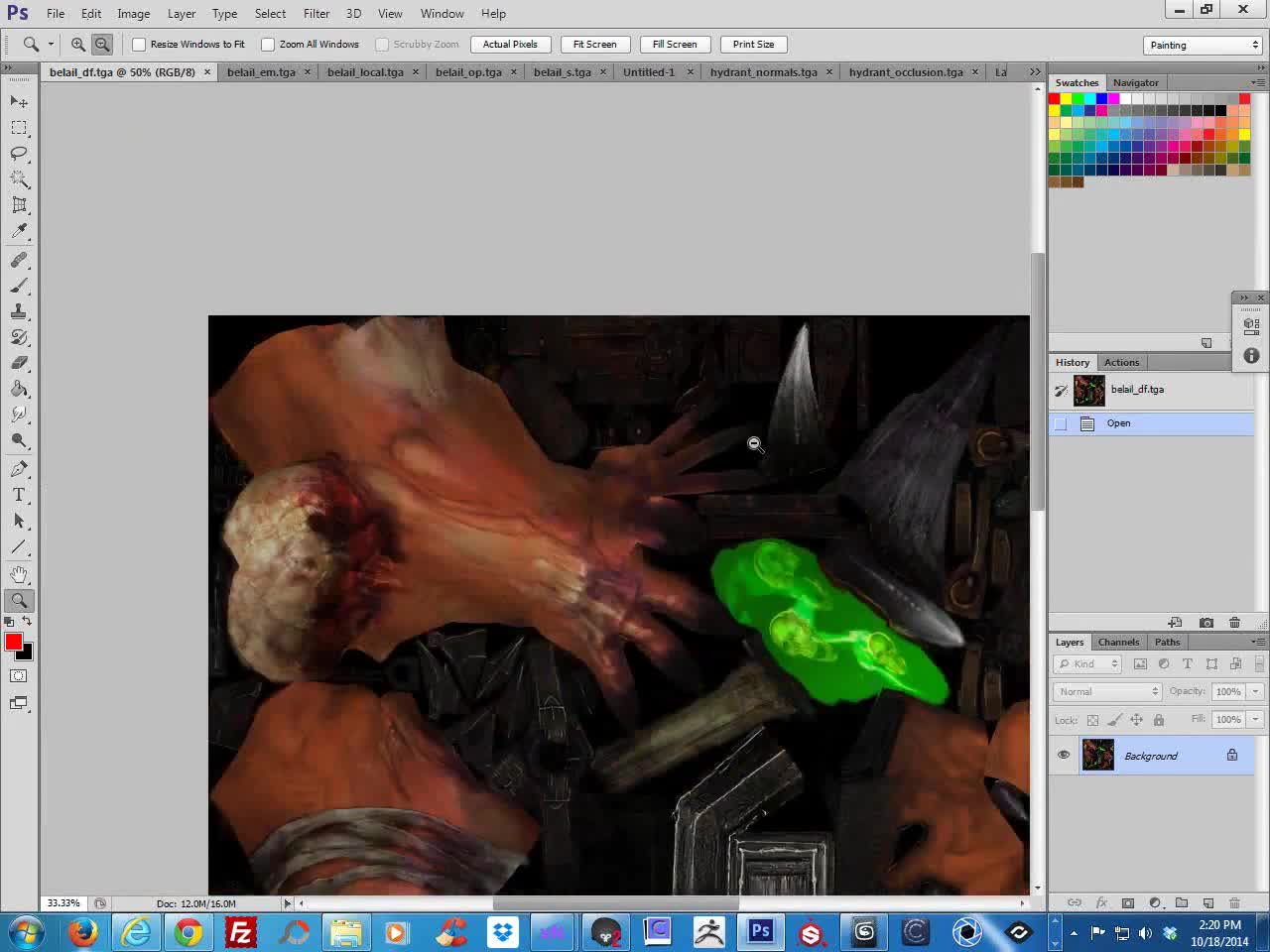Delete current history state
The width and height of the screenshot is (1270, 952).
pos(1235,623)
